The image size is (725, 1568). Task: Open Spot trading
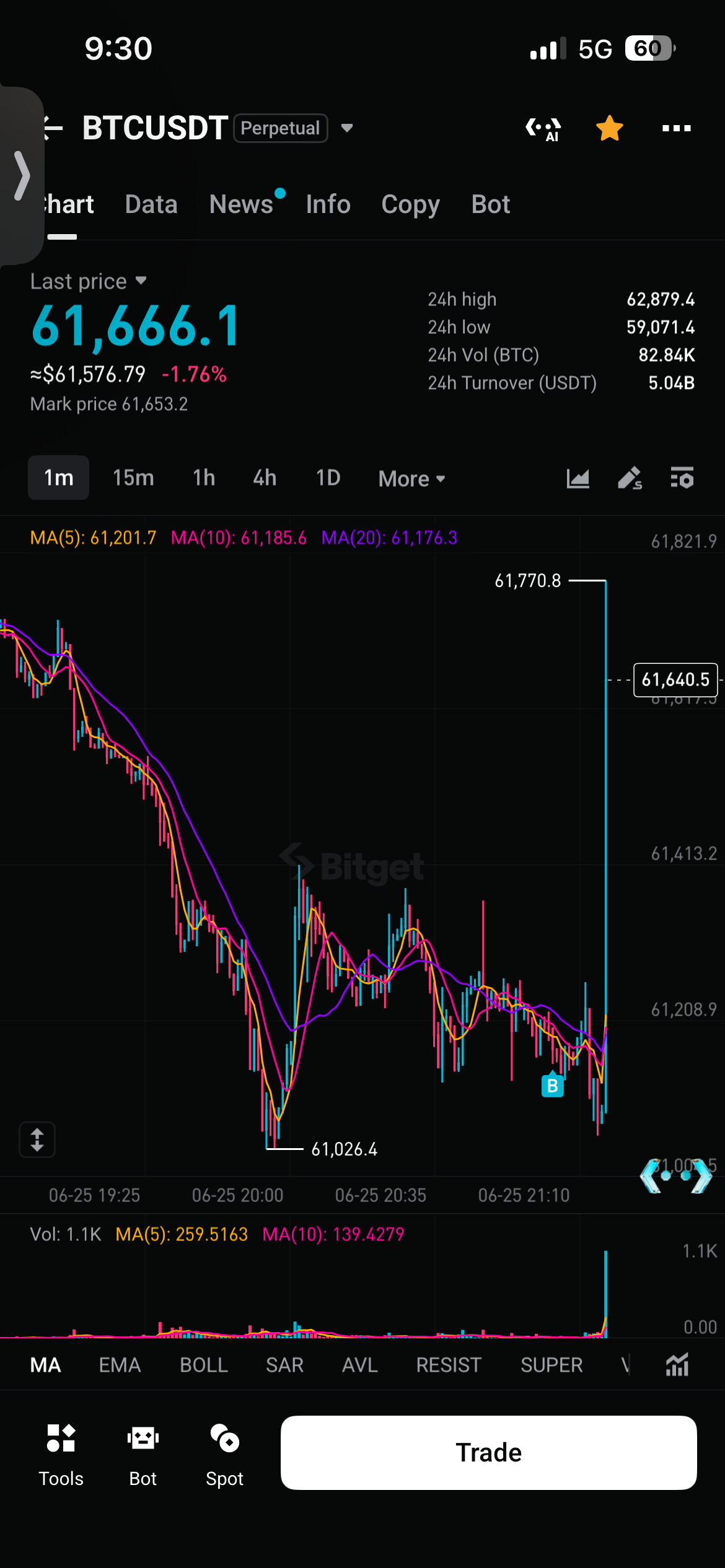pos(224,1456)
